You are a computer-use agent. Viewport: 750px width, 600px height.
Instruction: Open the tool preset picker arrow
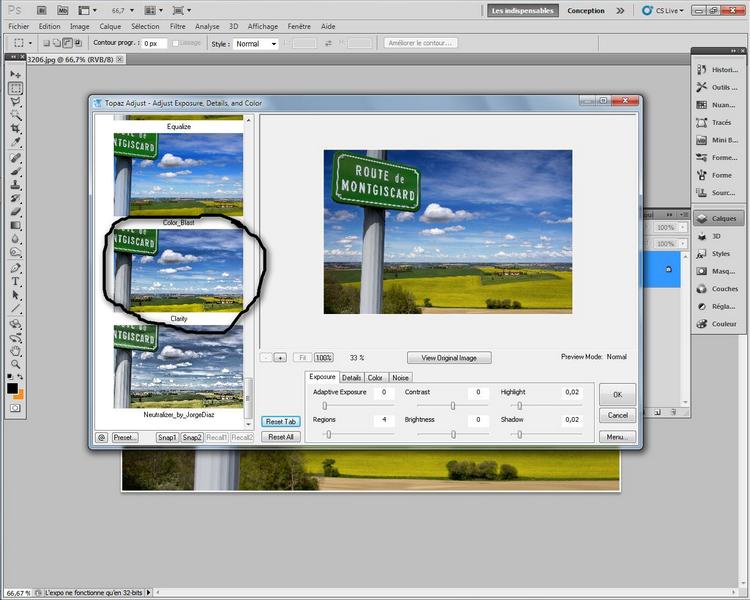click(x=30, y=43)
